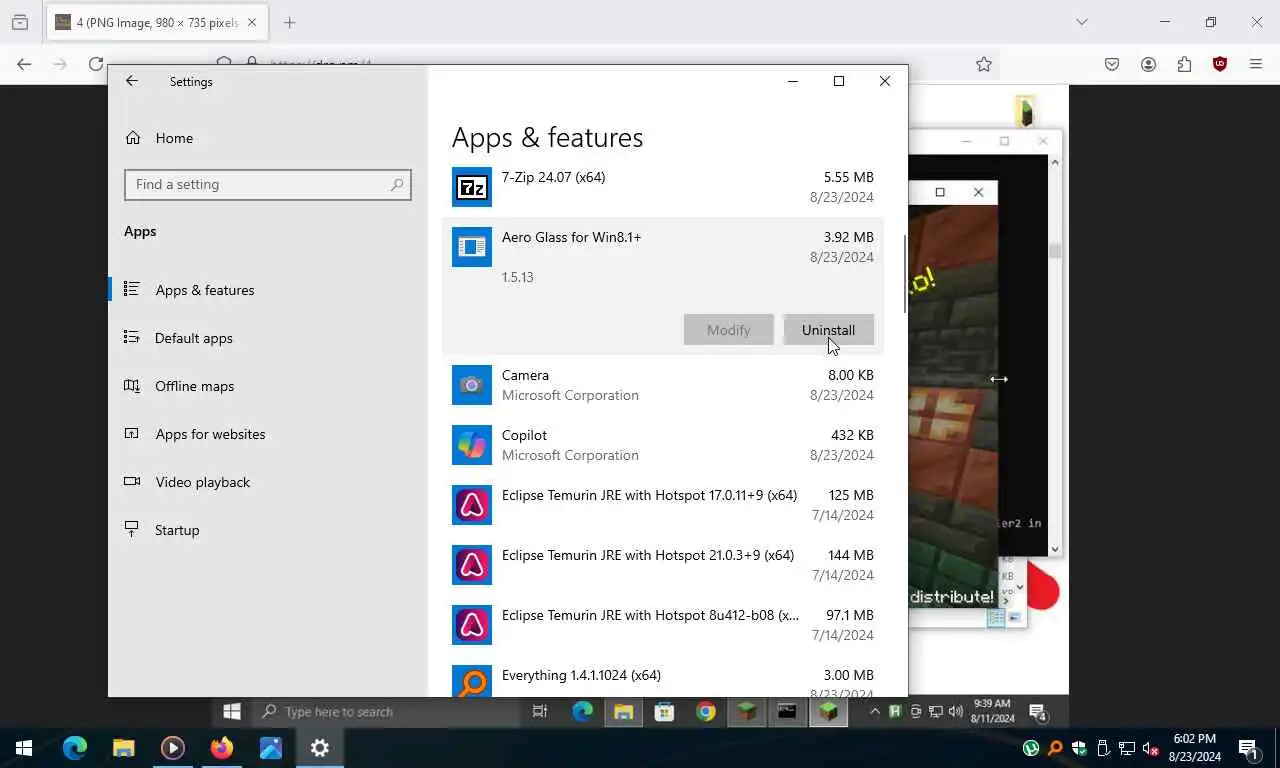
Task: Open Firefox application menu
Action: click(1256, 64)
